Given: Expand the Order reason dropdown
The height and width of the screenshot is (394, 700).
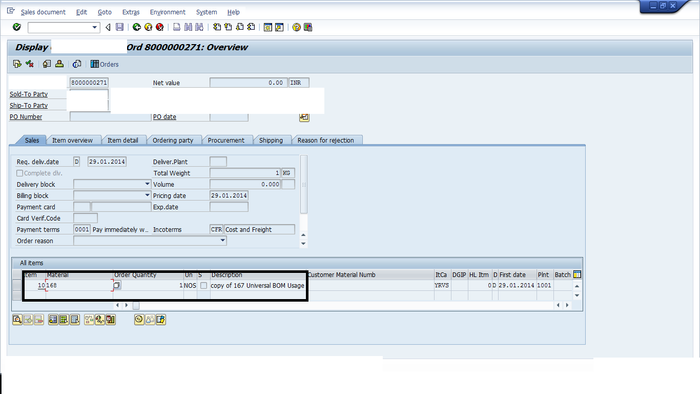Looking at the screenshot, I should click(x=222, y=241).
